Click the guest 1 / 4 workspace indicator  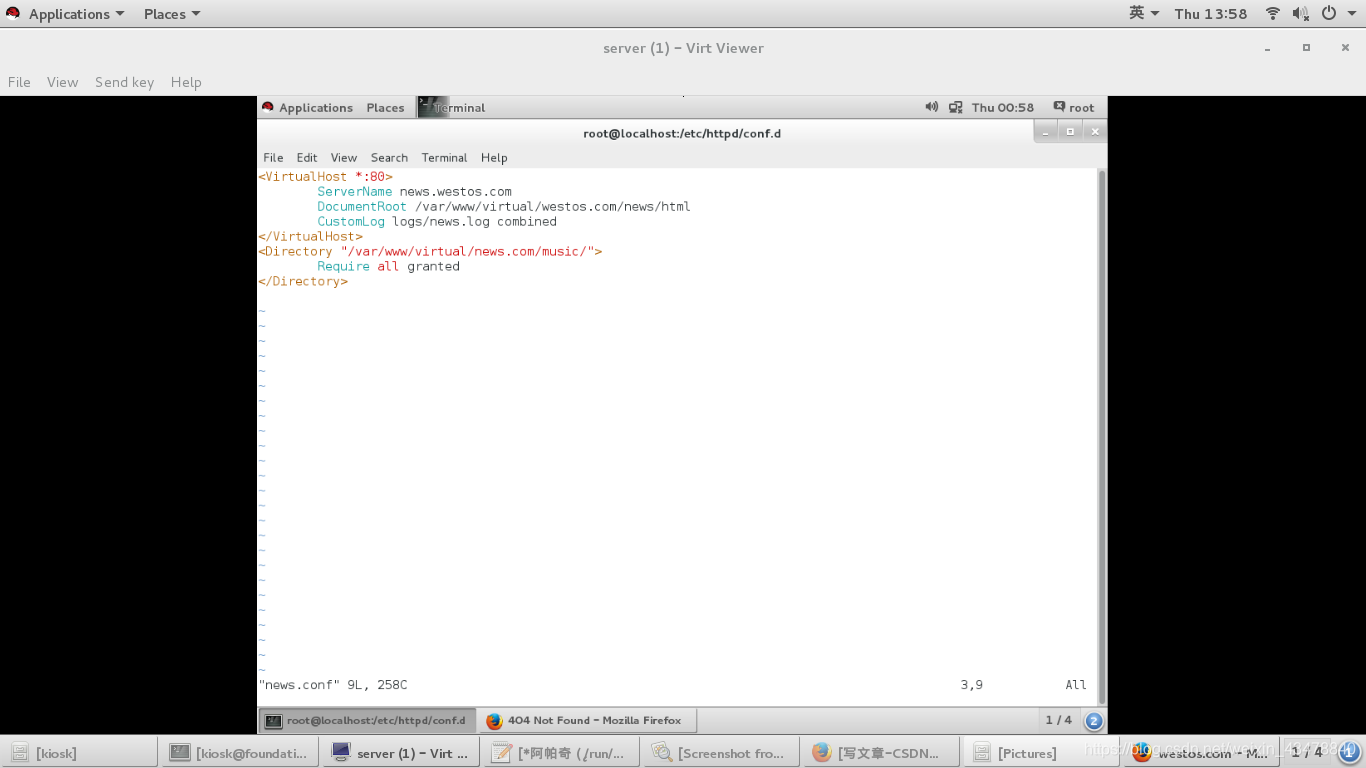1058,720
